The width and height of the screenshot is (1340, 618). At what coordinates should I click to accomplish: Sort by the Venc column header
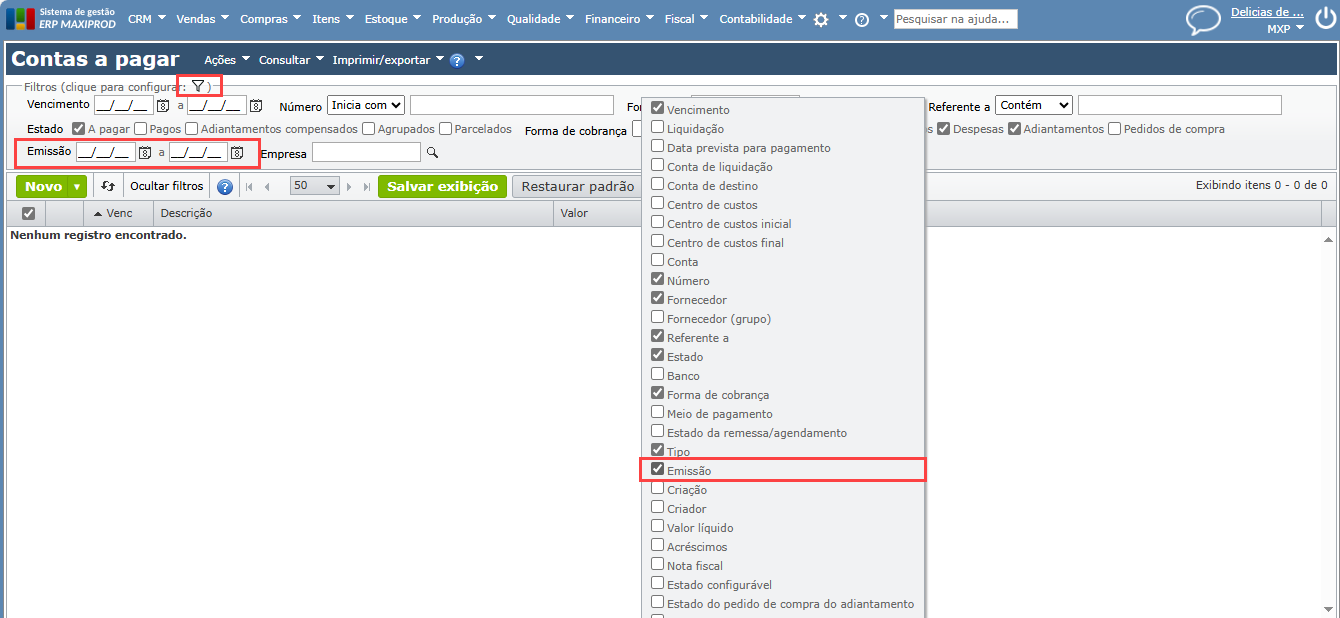(x=118, y=213)
